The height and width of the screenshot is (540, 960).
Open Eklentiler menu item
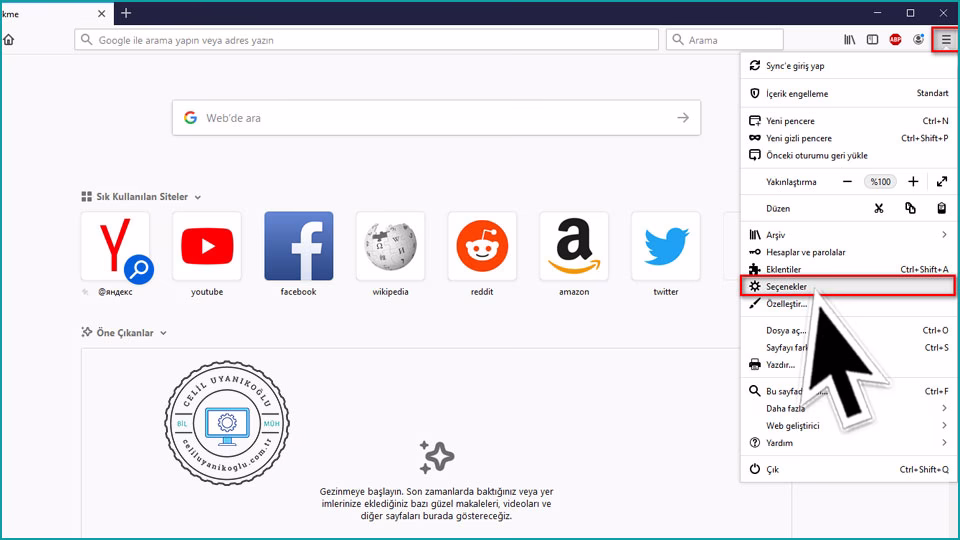coord(847,269)
